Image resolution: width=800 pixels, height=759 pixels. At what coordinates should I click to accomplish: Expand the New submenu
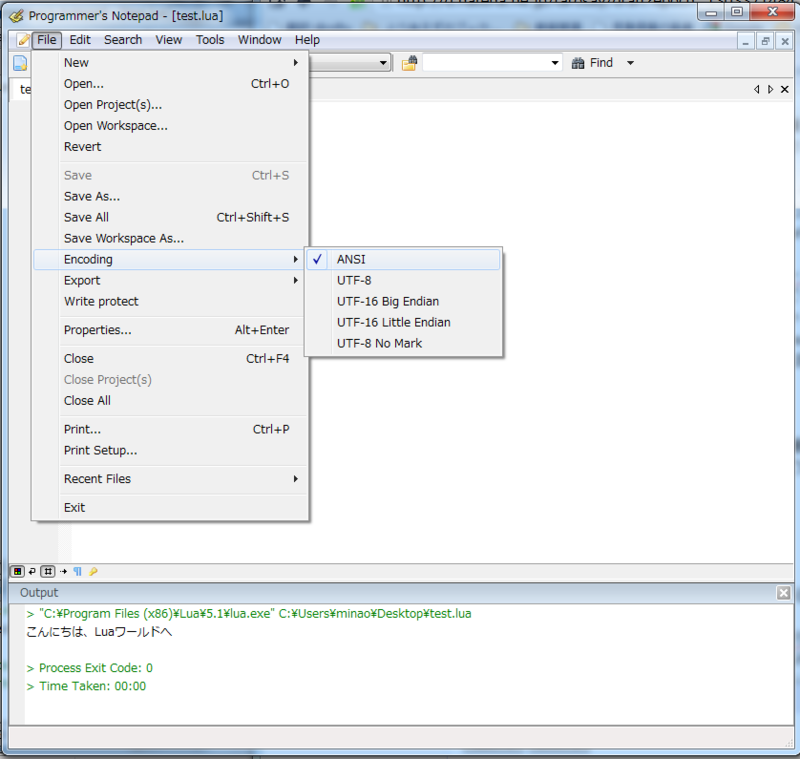170,62
